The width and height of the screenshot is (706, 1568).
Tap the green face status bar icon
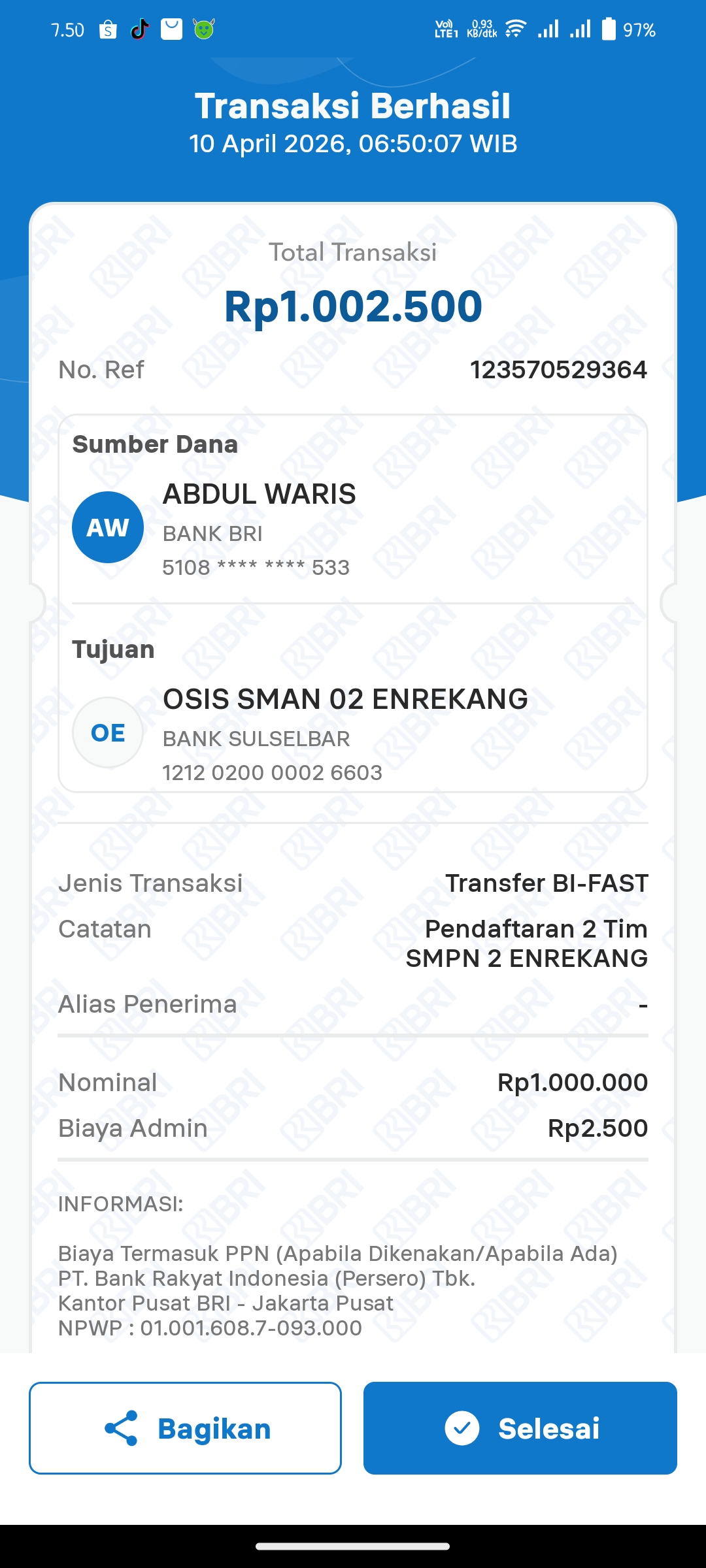pyautogui.click(x=204, y=29)
